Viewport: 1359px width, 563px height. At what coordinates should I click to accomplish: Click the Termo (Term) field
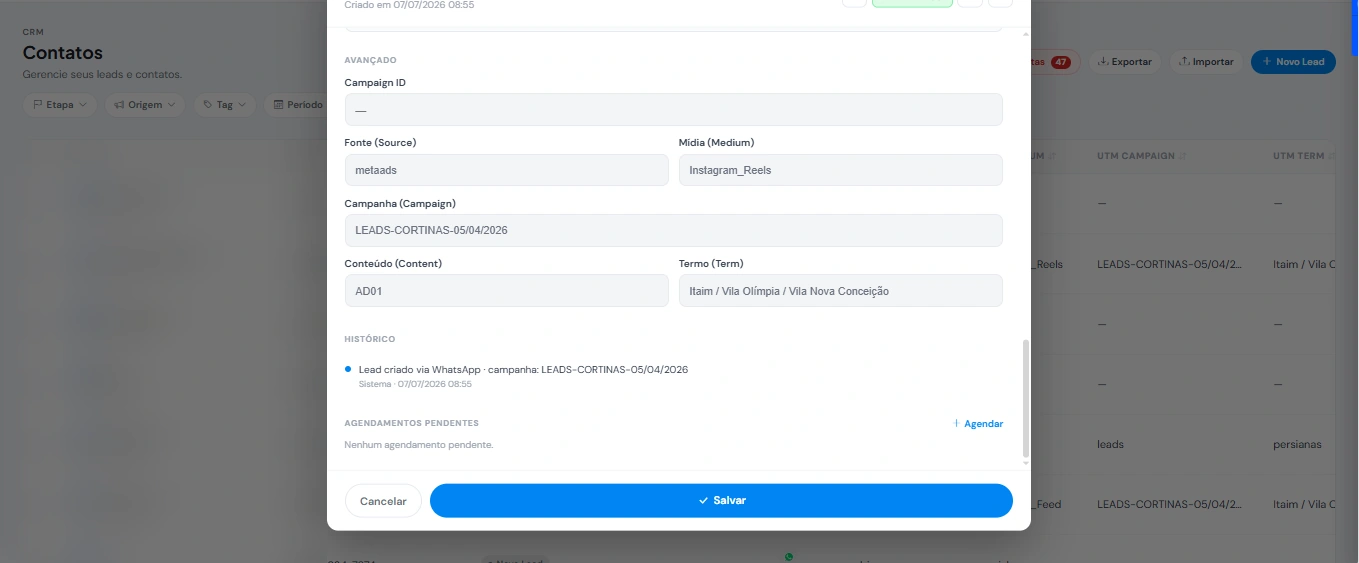tap(840, 291)
